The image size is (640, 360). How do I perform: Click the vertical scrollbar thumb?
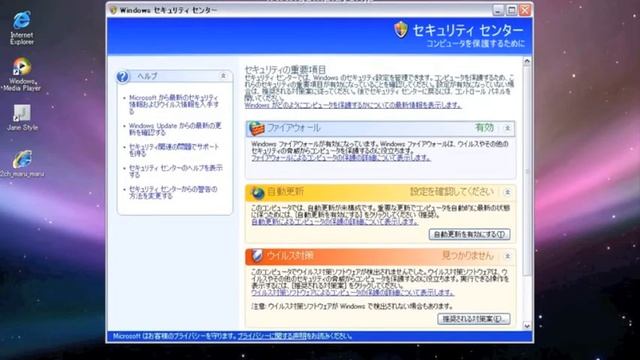527,171
